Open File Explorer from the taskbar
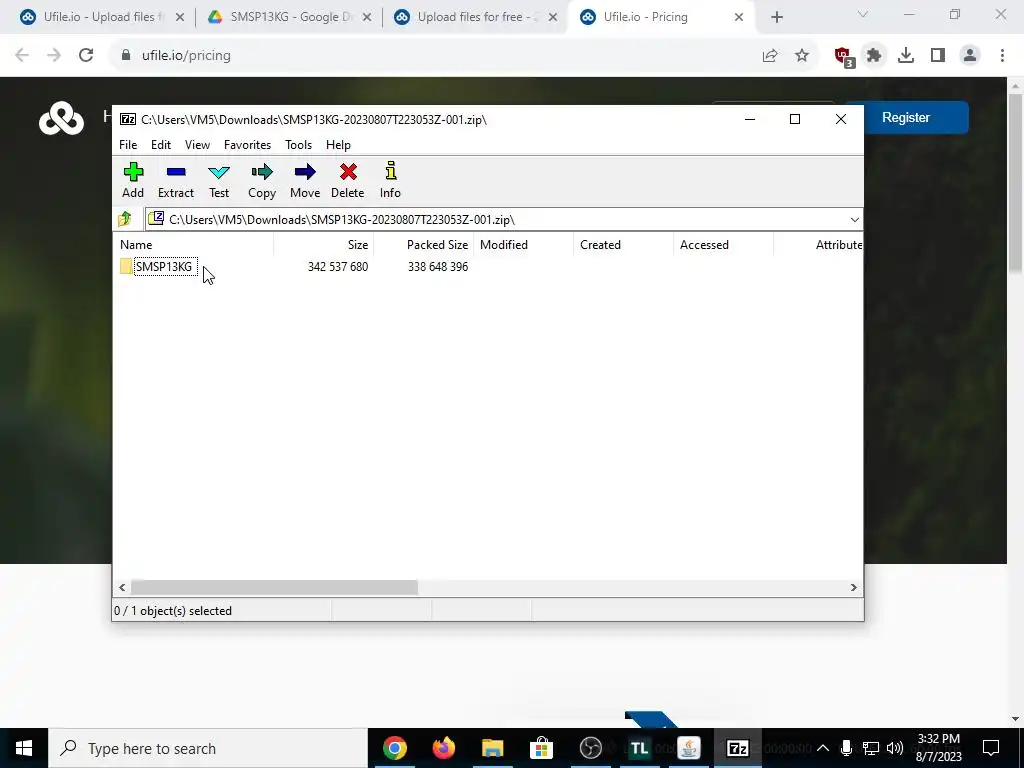This screenshot has width=1024, height=768. coord(492,748)
